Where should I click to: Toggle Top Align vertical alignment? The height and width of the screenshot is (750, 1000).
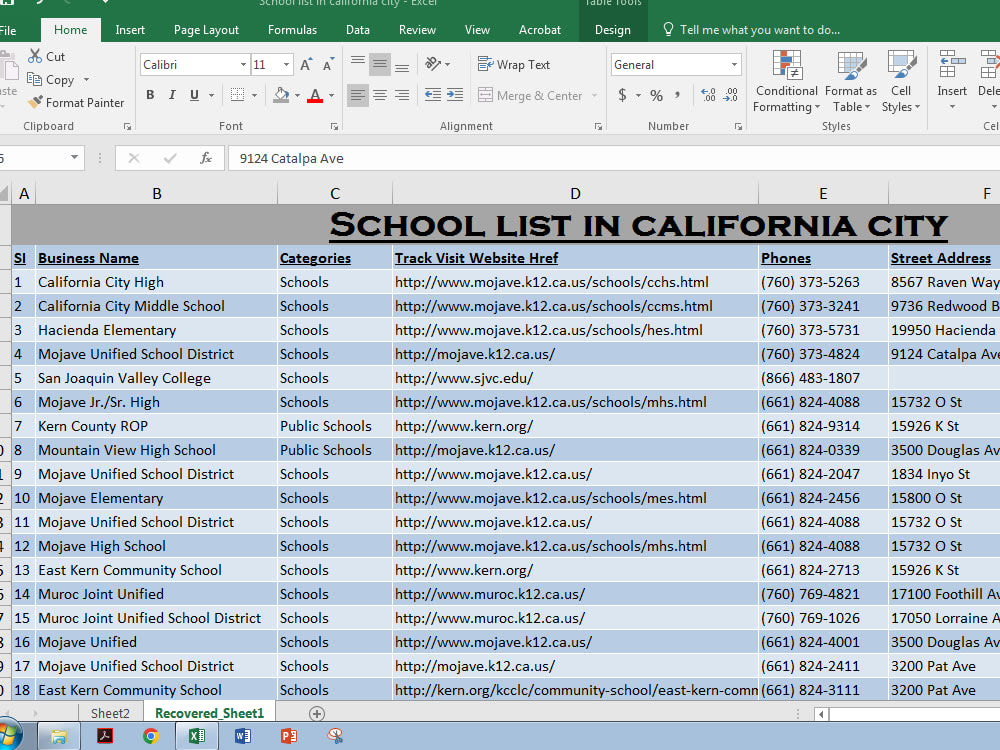coord(358,64)
